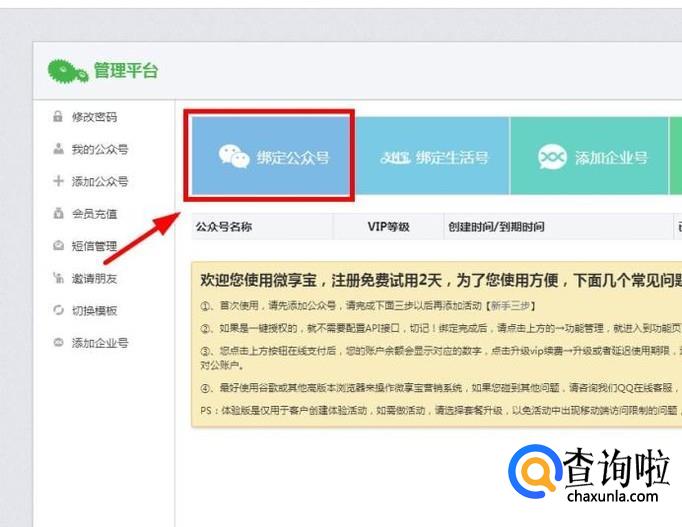Click the chat icon beside 添加企业号 in sidebar
The height and width of the screenshot is (527, 682).
(58, 342)
